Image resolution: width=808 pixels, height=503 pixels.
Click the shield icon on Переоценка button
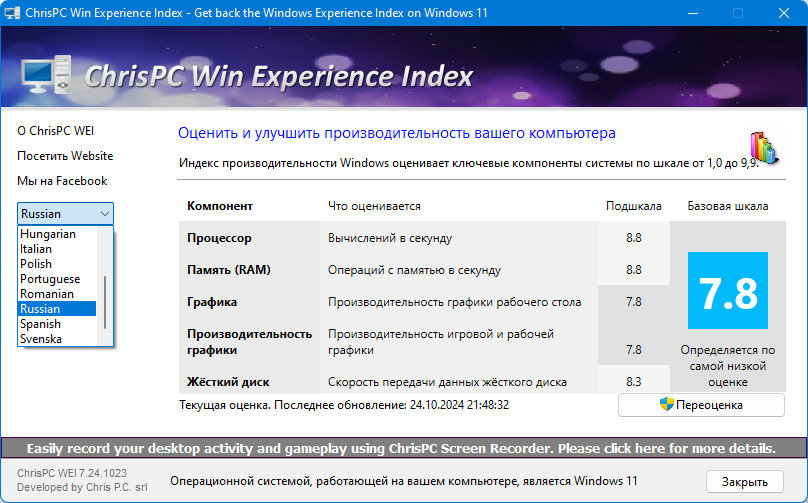pyautogui.click(x=666, y=405)
